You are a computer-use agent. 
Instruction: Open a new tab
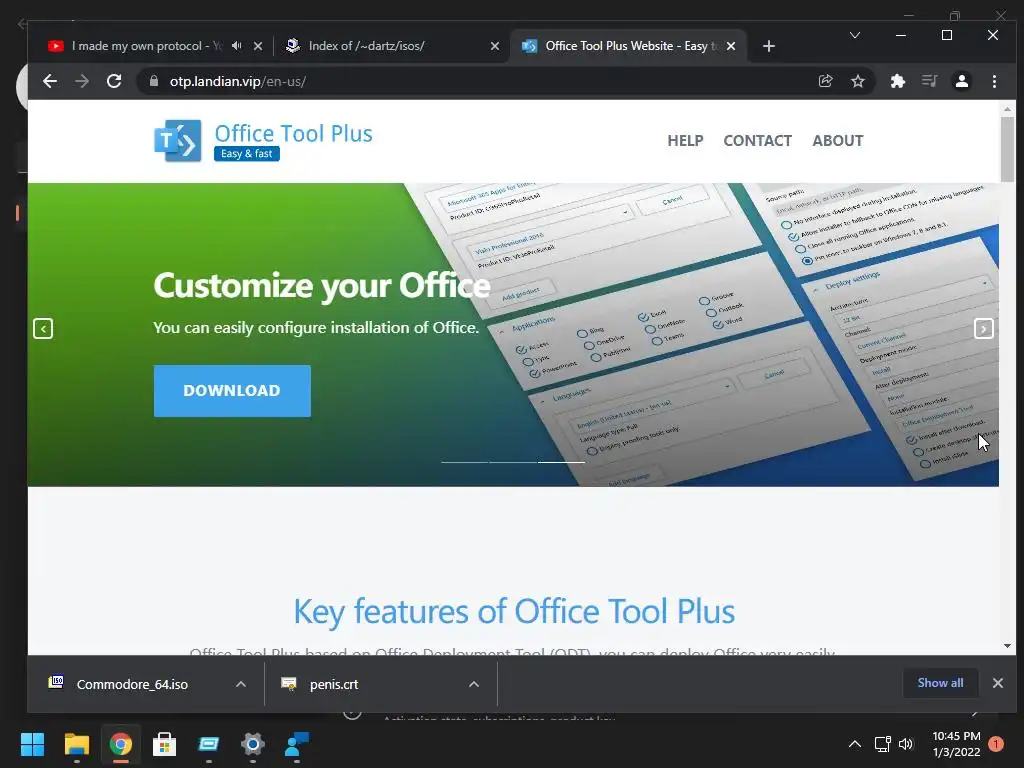tap(769, 46)
